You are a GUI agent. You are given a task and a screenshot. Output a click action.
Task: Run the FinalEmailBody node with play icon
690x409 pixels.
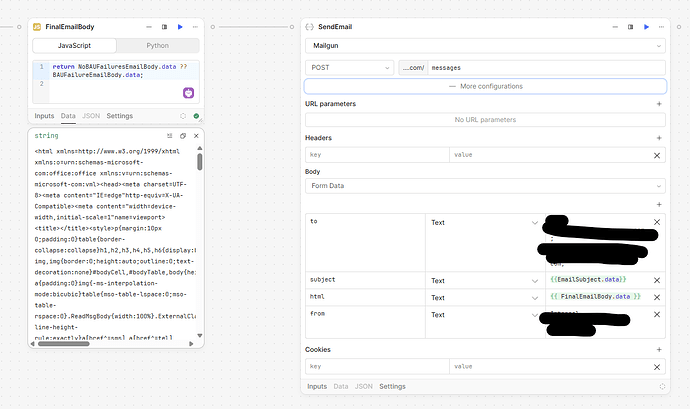pos(180,27)
